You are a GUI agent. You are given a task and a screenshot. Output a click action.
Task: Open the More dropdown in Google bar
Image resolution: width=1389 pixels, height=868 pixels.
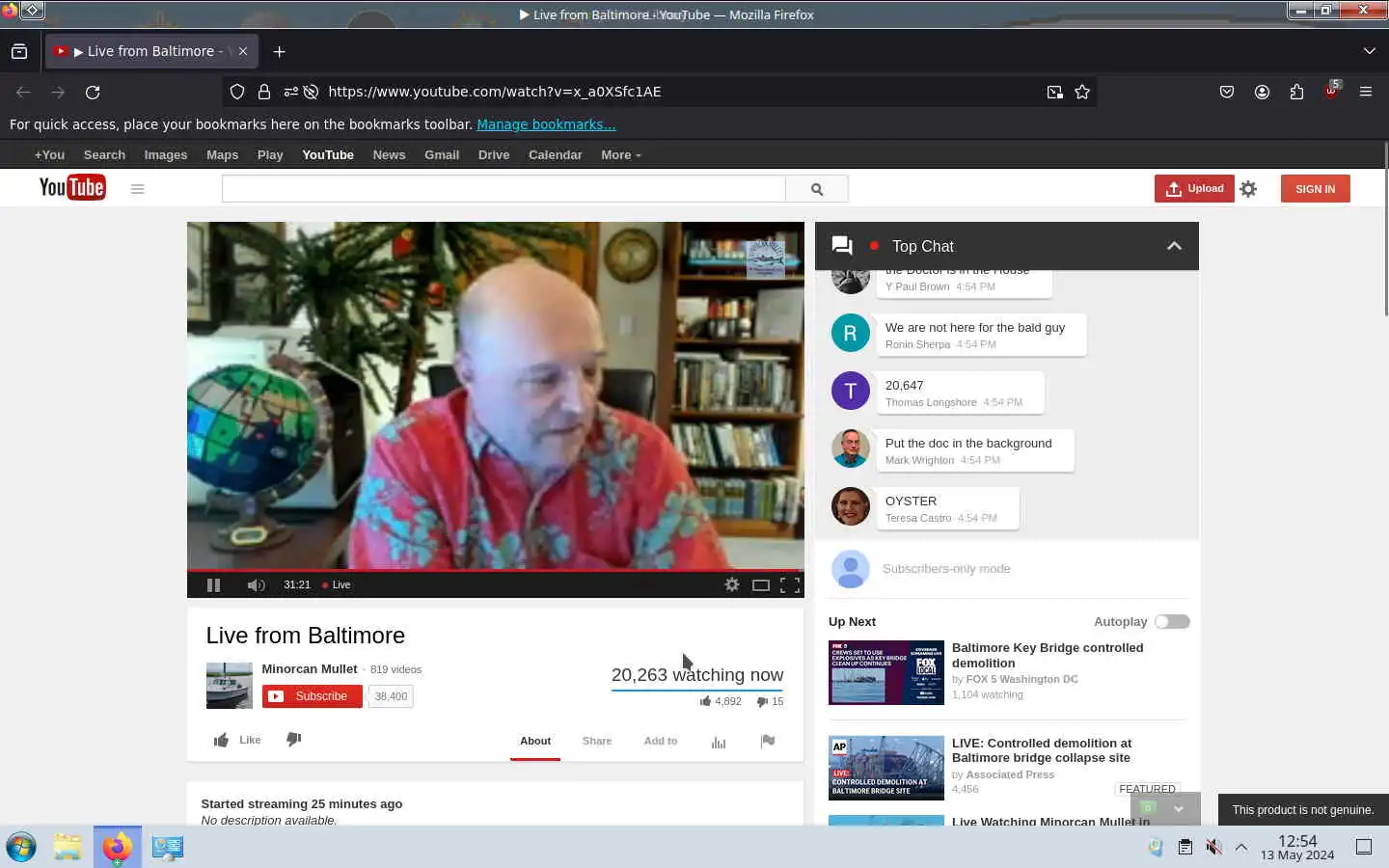click(621, 154)
